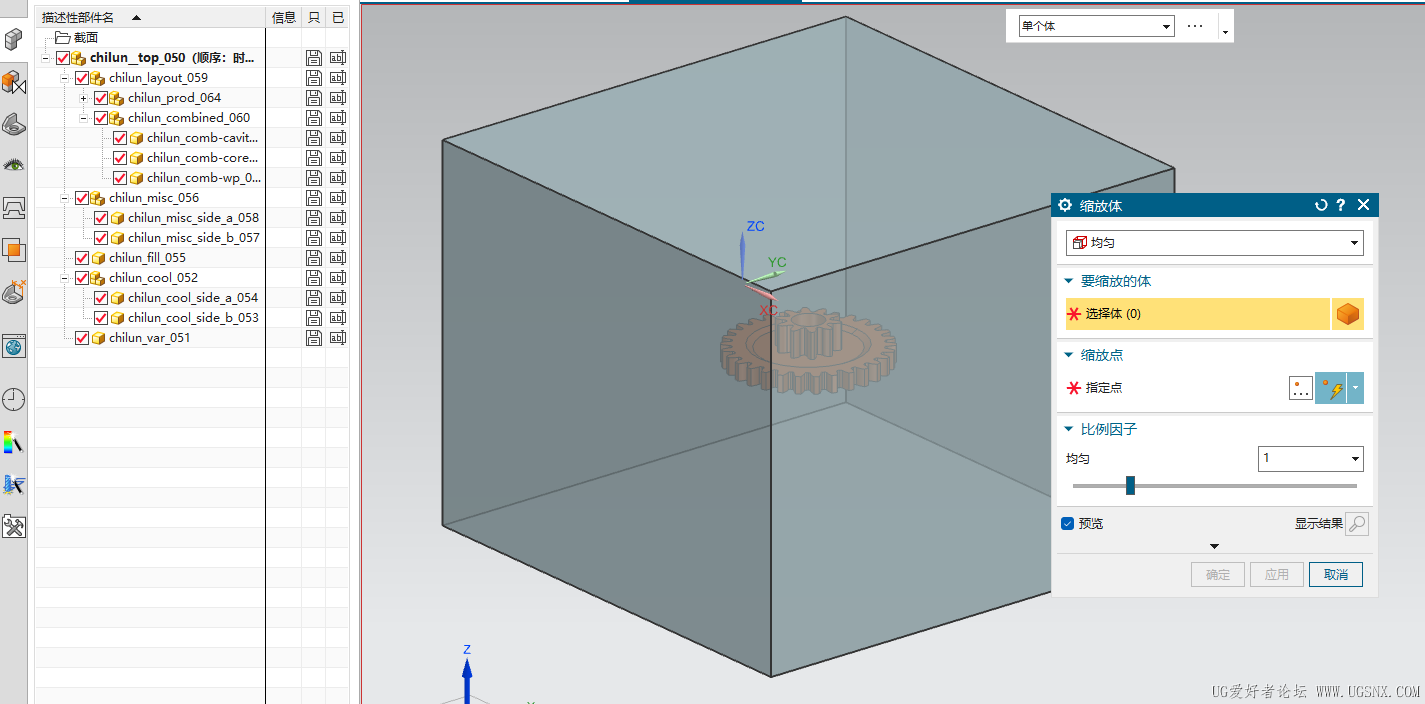Viewport: 1425px width, 704px height.
Task: Open the Point Dialog icon
Action: pyautogui.click(x=1300, y=388)
